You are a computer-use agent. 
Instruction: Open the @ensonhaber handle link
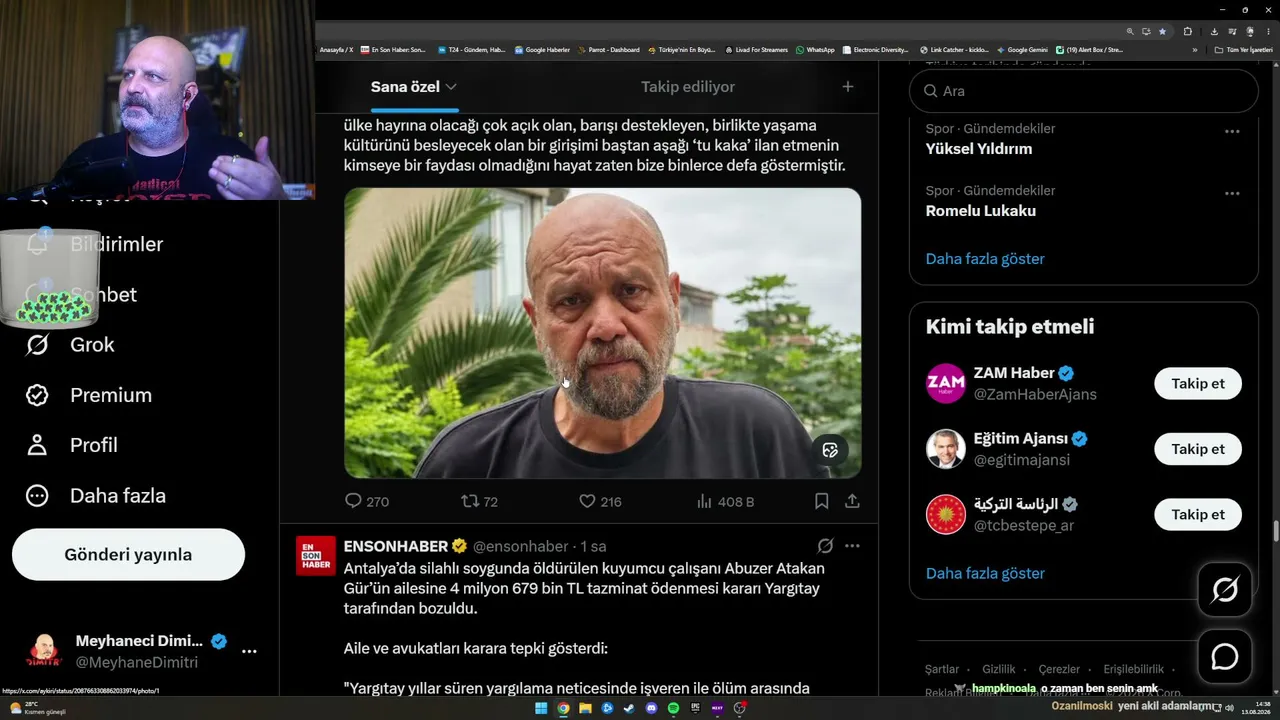[520, 546]
